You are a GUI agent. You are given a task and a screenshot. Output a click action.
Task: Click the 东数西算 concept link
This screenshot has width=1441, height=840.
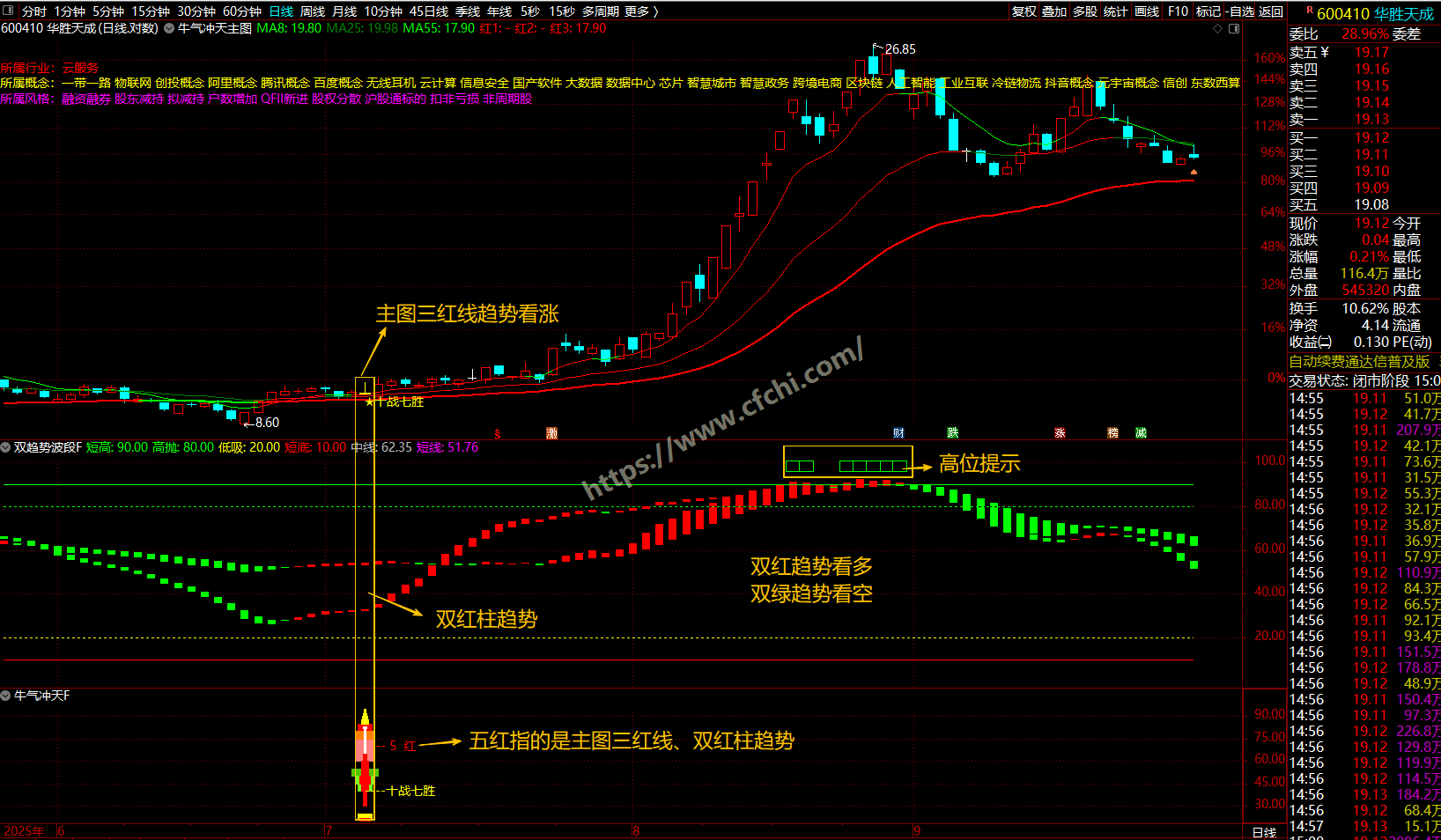[1216, 83]
